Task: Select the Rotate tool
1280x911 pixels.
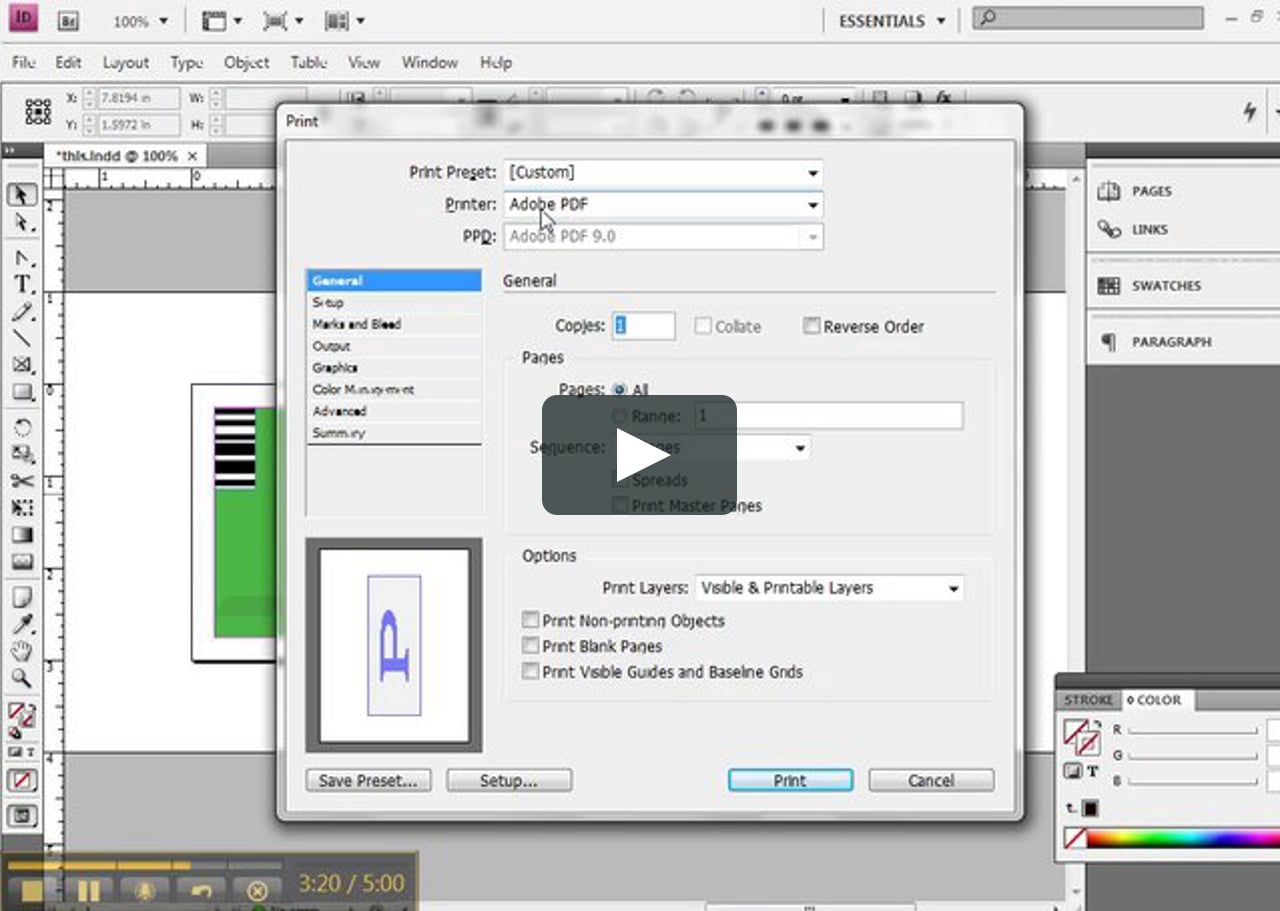Action: (x=22, y=427)
